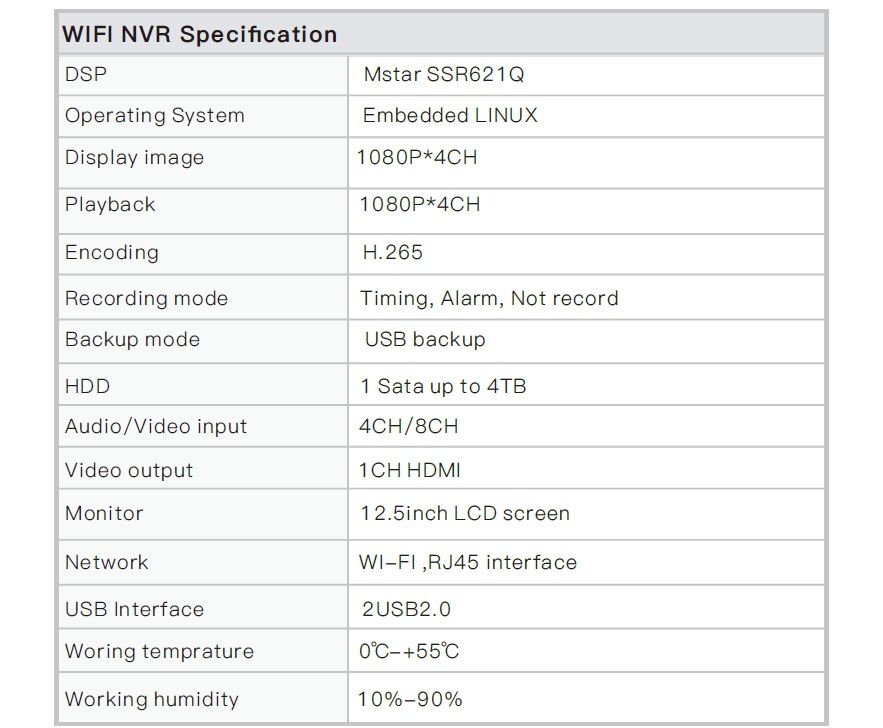Click the Playback row label
Viewport: 883px width, 728px height.
pyautogui.click(x=110, y=204)
